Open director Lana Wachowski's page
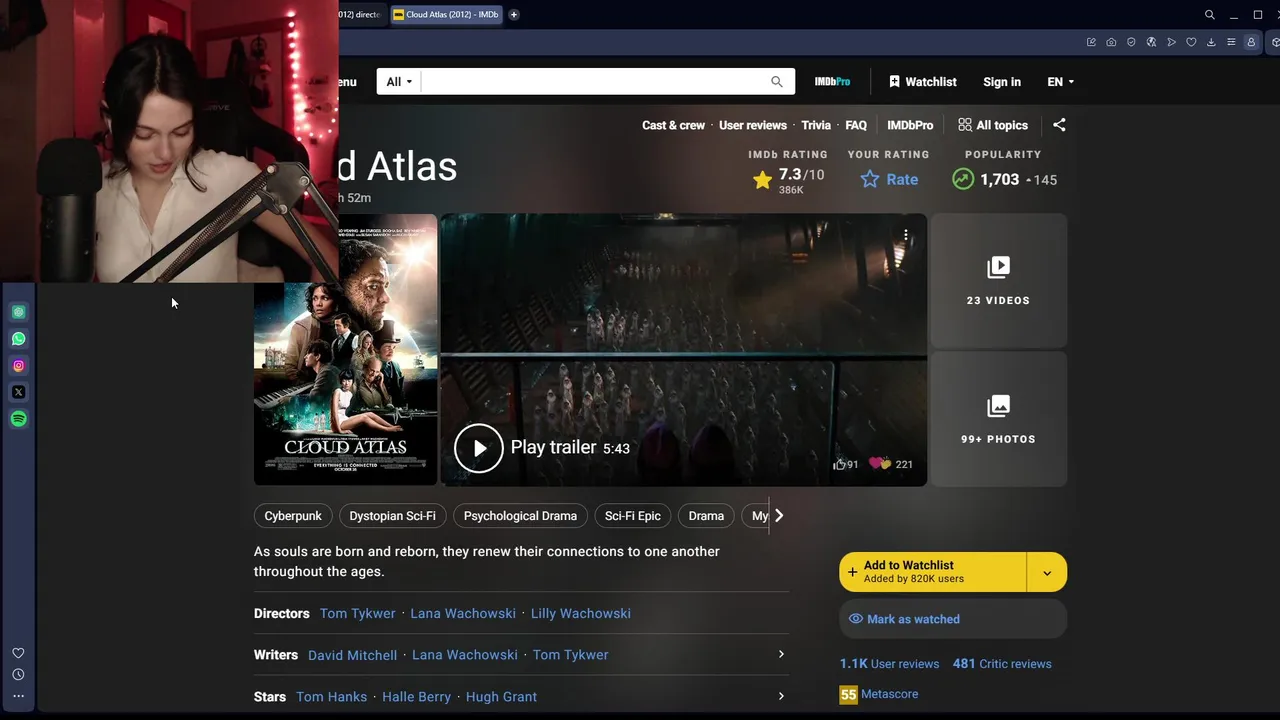The height and width of the screenshot is (720, 1280). pos(463,613)
